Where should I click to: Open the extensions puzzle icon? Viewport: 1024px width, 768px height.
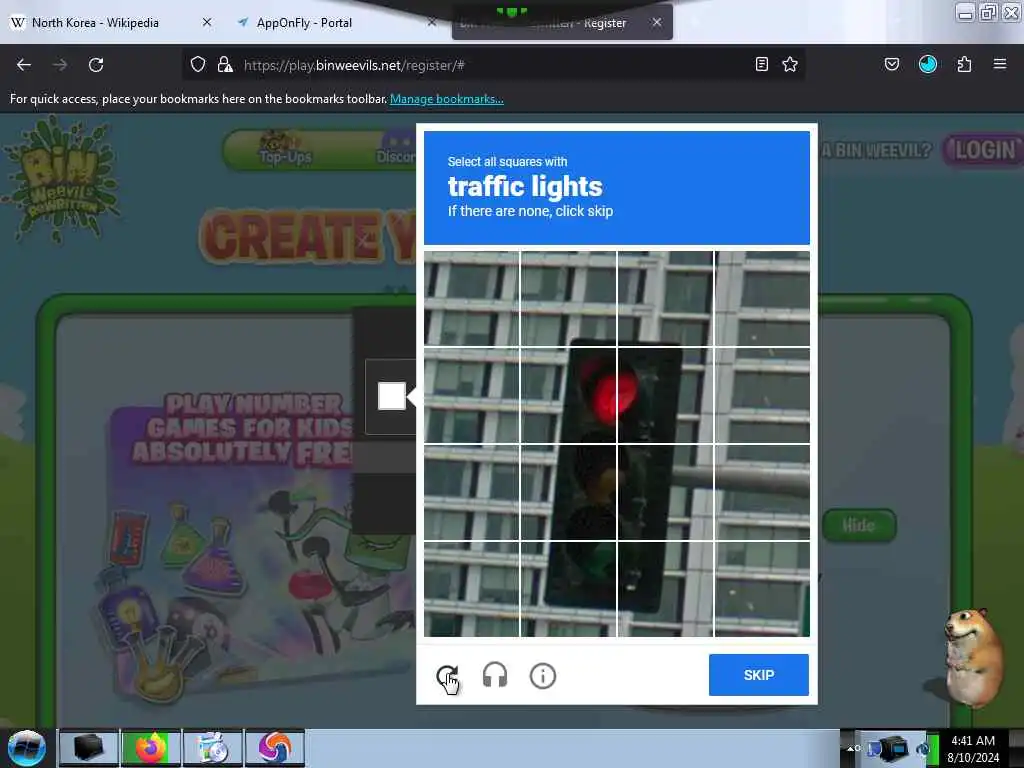(x=964, y=64)
